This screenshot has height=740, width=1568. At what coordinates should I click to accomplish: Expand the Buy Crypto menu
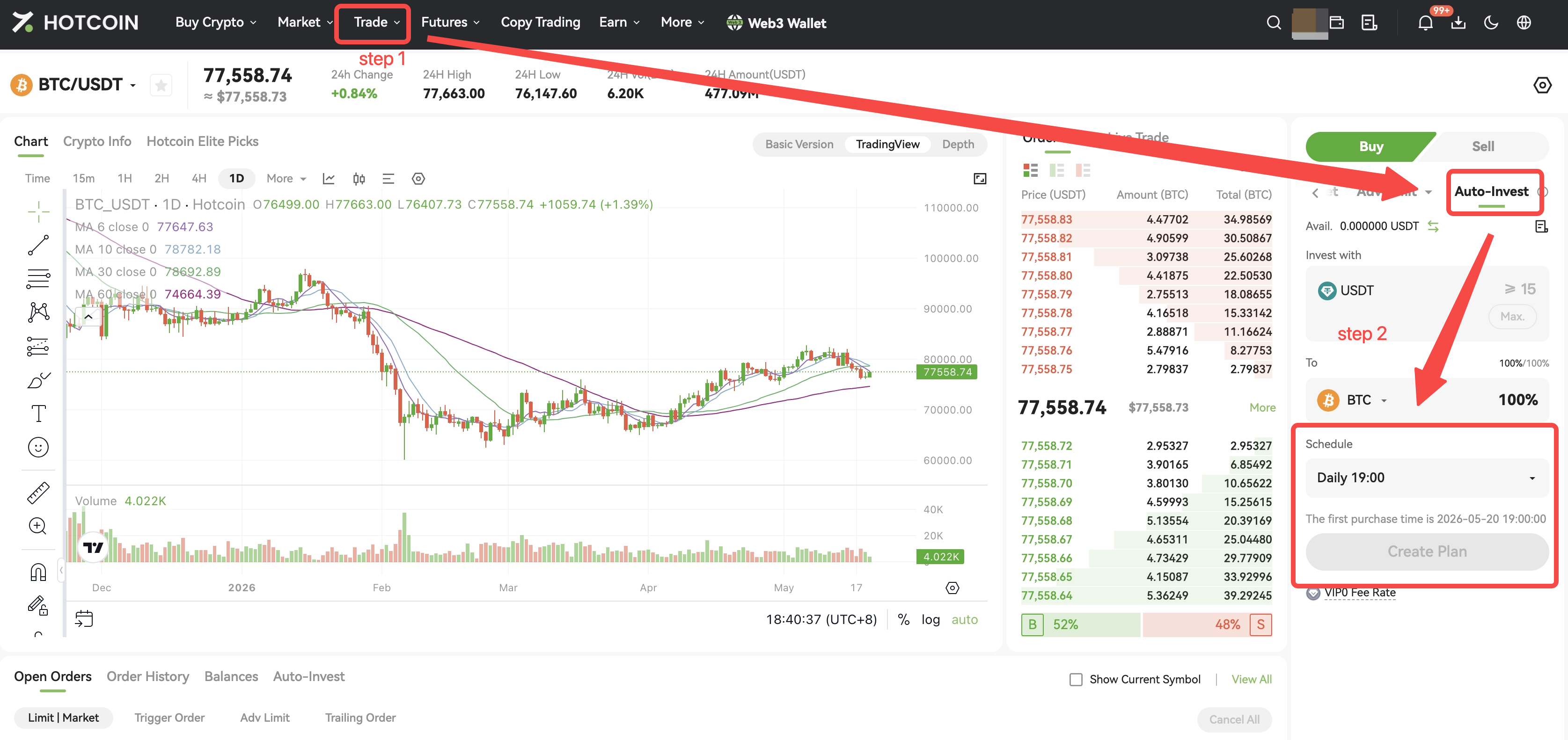click(215, 22)
